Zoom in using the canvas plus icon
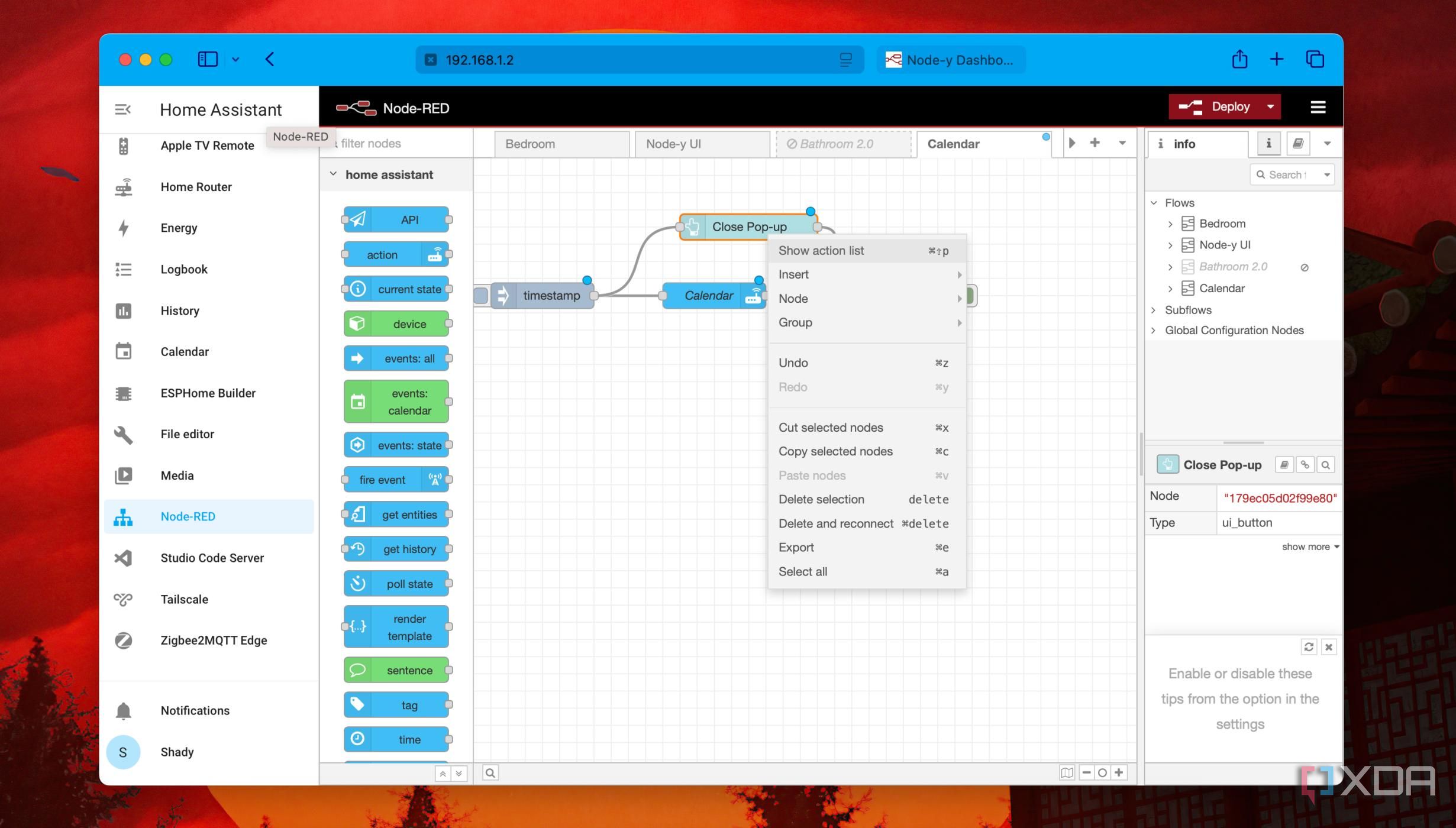This screenshot has height=828, width=1456. [x=1119, y=772]
